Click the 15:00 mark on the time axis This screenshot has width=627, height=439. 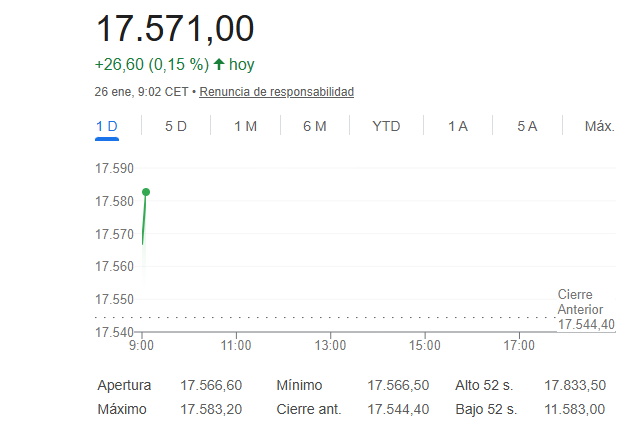coord(425,346)
